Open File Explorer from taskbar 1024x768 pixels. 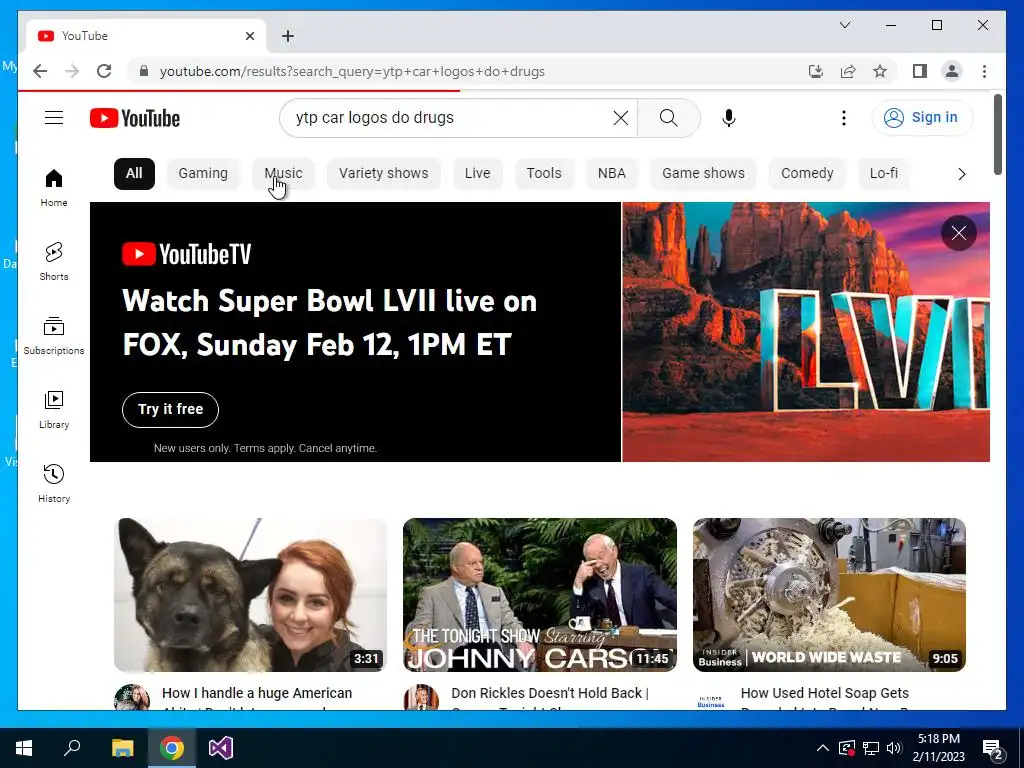point(122,748)
